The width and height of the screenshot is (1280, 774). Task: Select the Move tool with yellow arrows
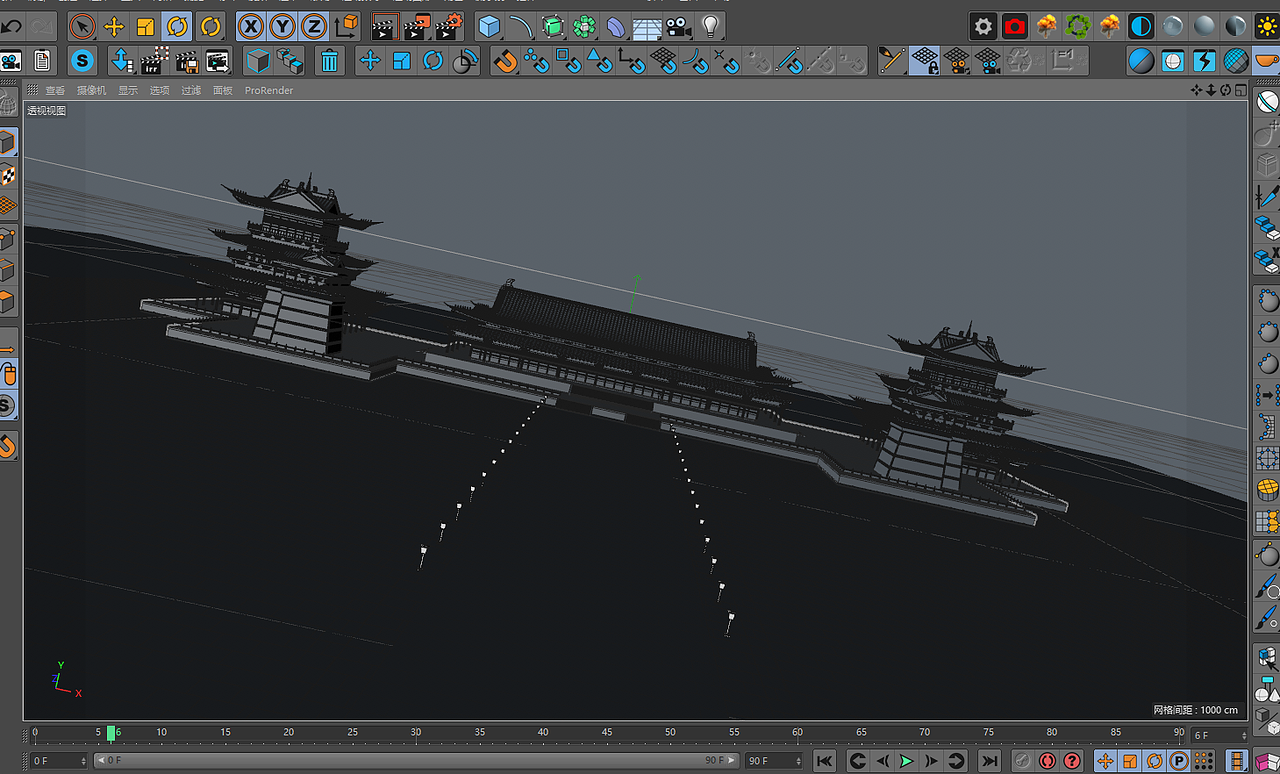click(114, 26)
